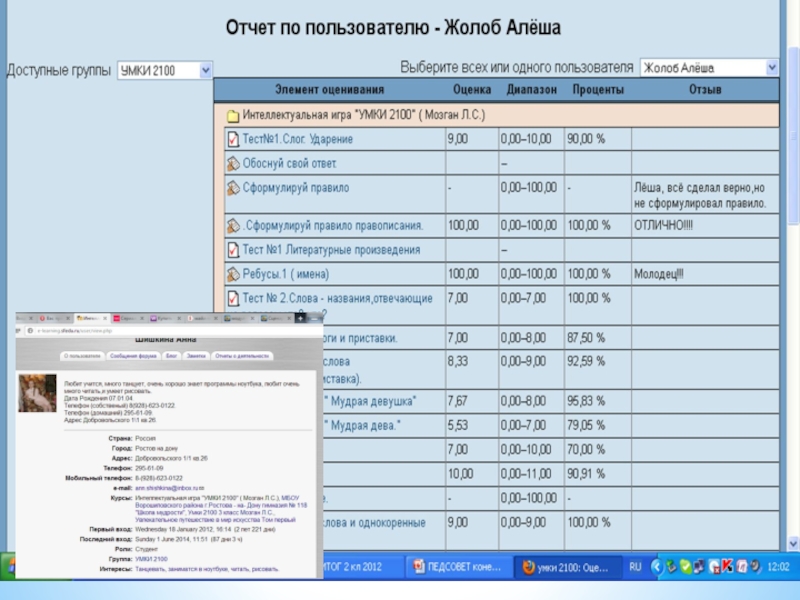Click the assignment icon beside Ребусы.1 (имена)

point(232,274)
